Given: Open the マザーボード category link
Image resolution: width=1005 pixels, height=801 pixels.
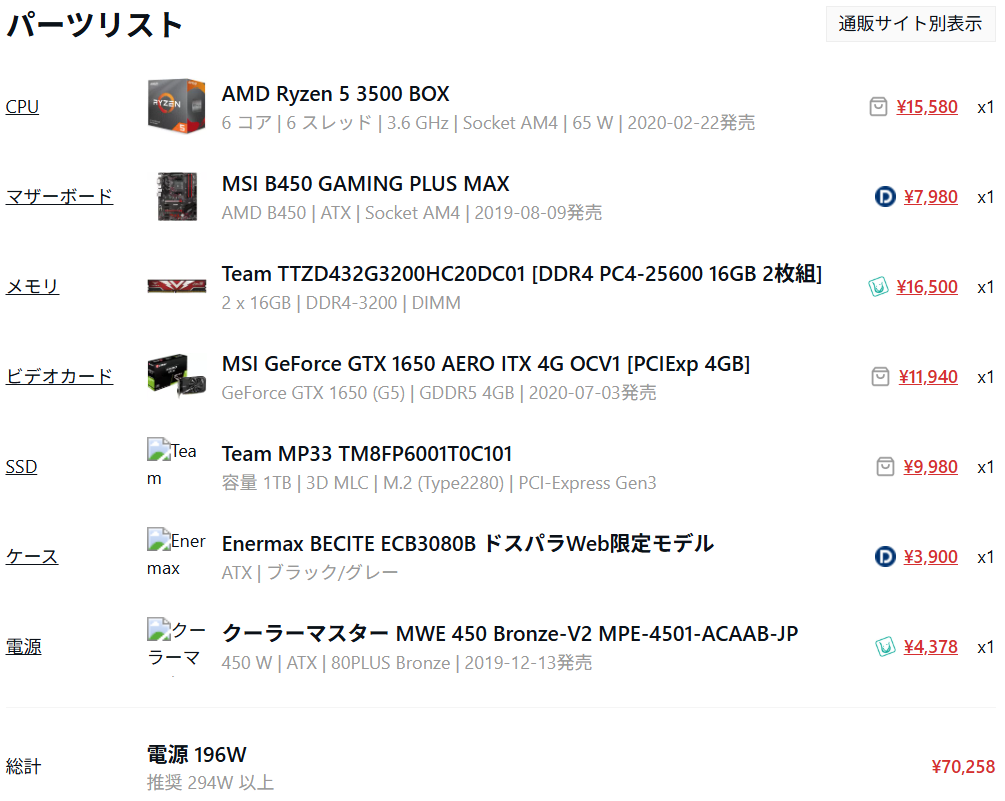Looking at the screenshot, I should click(x=60, y=196).
